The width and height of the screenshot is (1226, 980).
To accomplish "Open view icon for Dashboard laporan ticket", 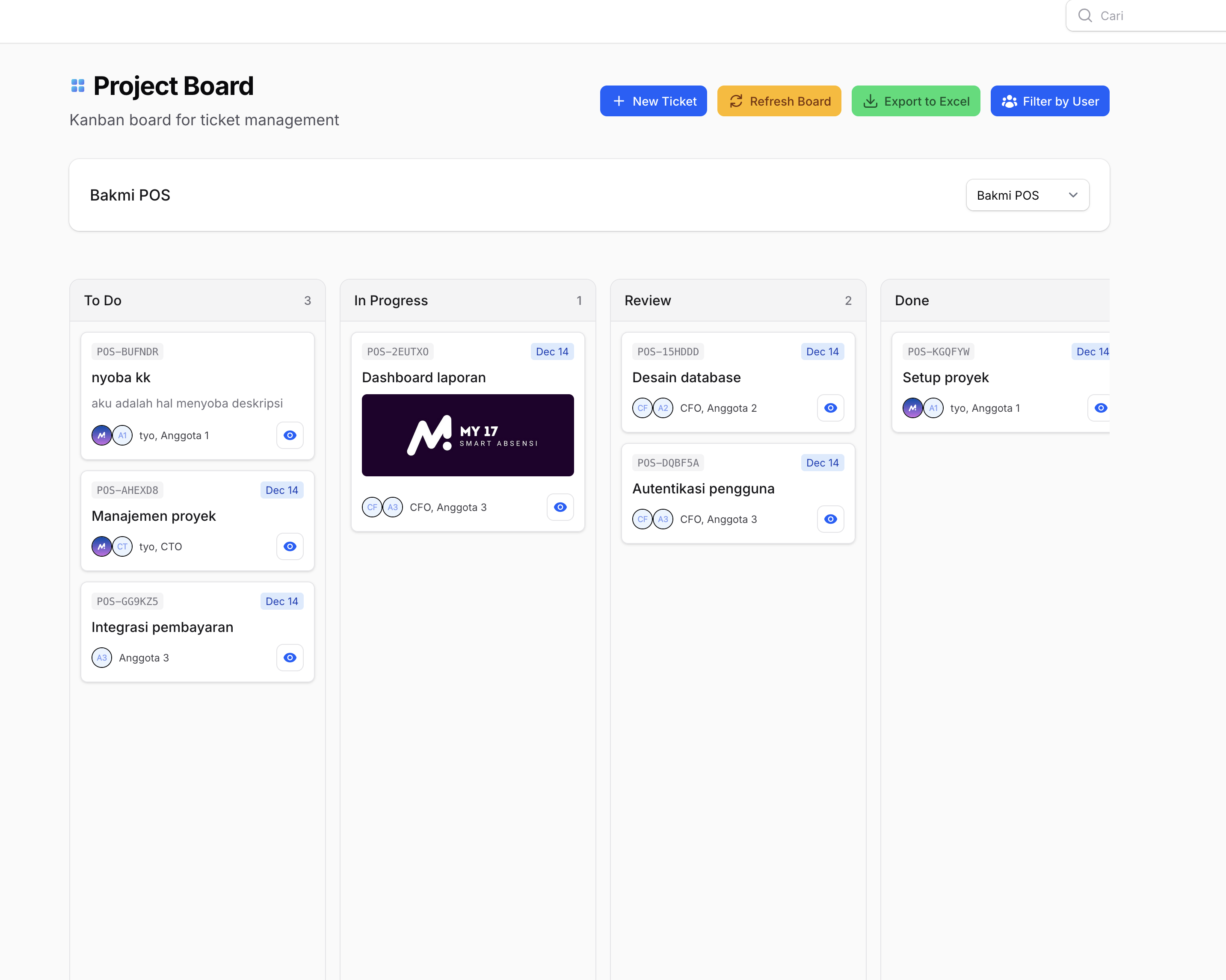I will (x=560, y=507).
